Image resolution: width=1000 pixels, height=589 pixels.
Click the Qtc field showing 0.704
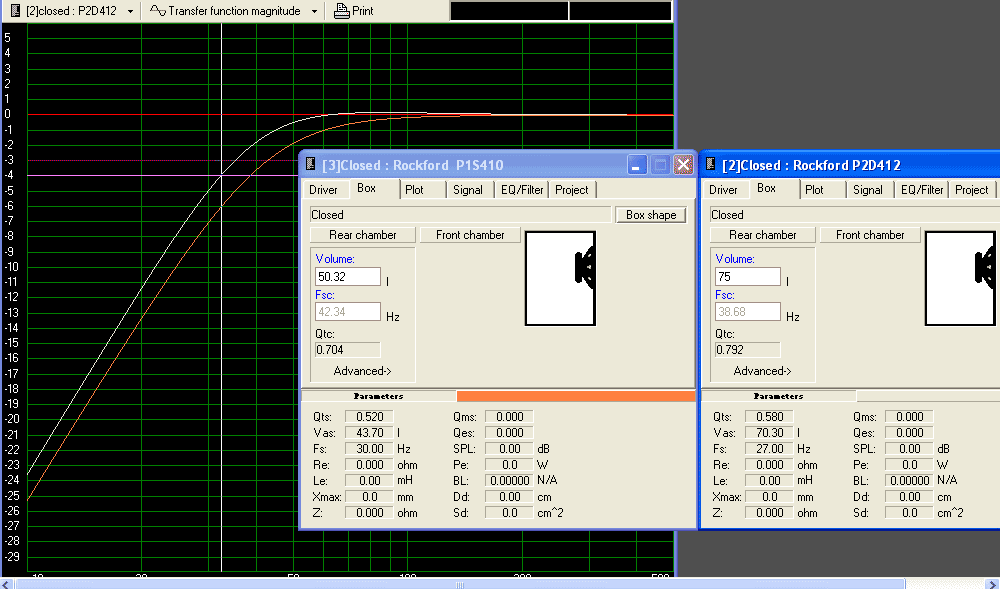pos(348,350)
